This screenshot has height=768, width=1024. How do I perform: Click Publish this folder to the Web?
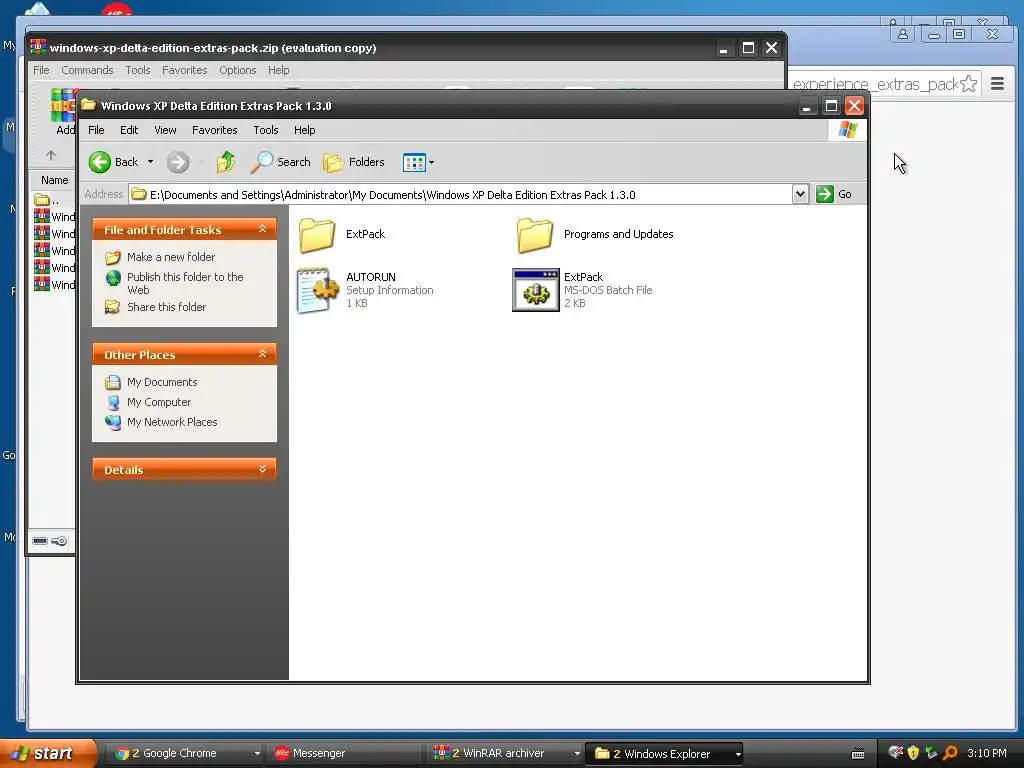[x=185, y=283]
